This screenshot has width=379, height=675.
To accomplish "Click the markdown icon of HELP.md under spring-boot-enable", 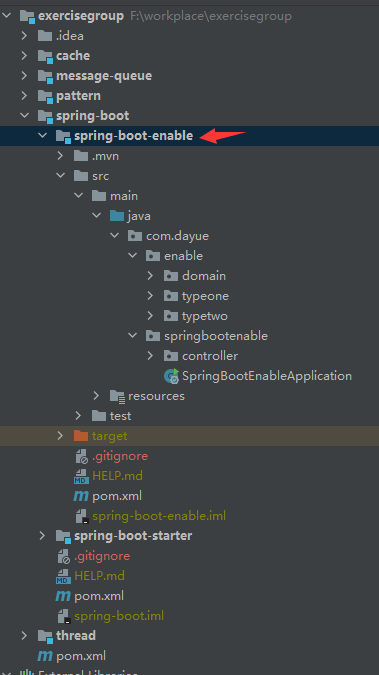I will click(81, 476).
